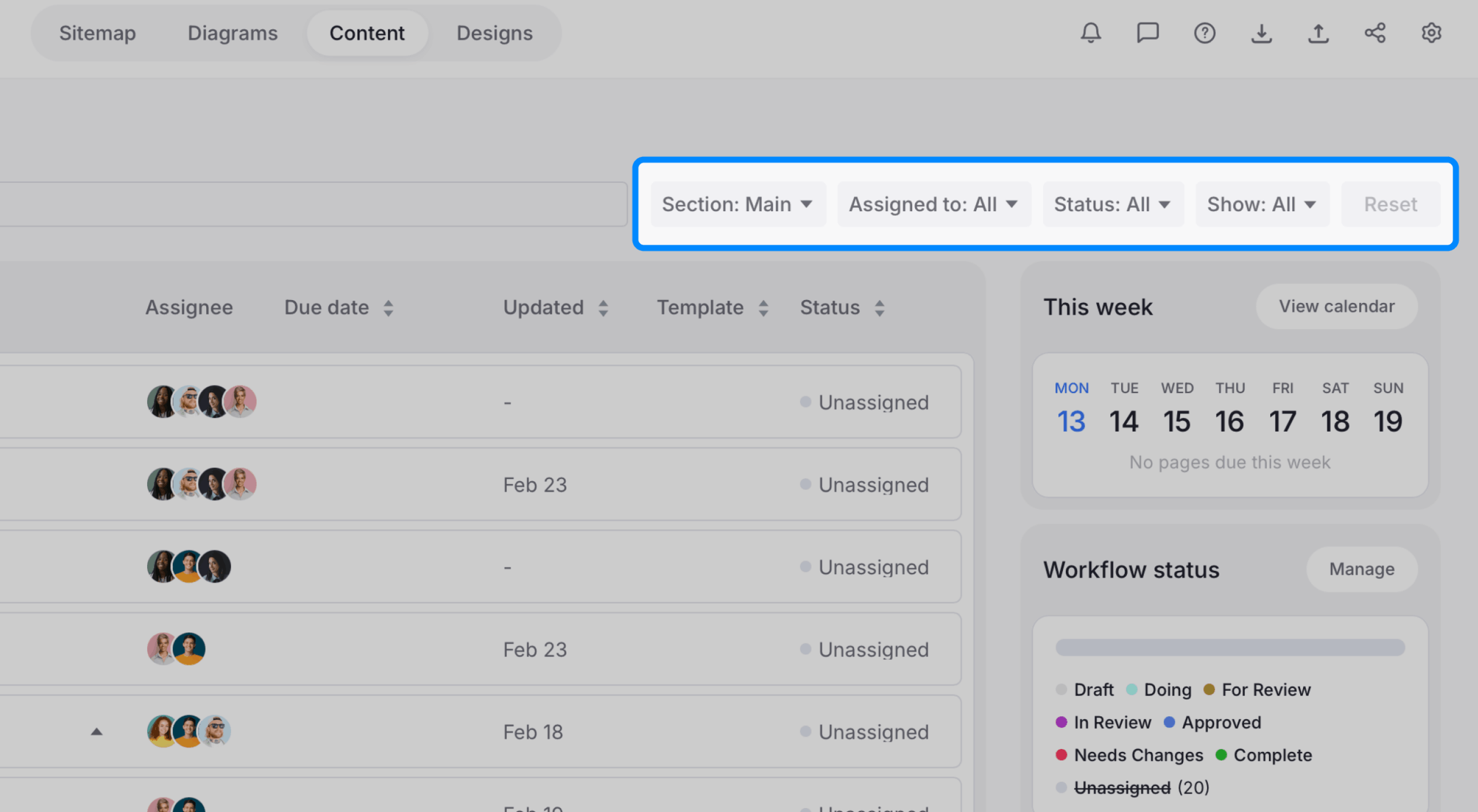
Task: Select Thursday 16 in the week calendar
Action: coord(1230,409)
